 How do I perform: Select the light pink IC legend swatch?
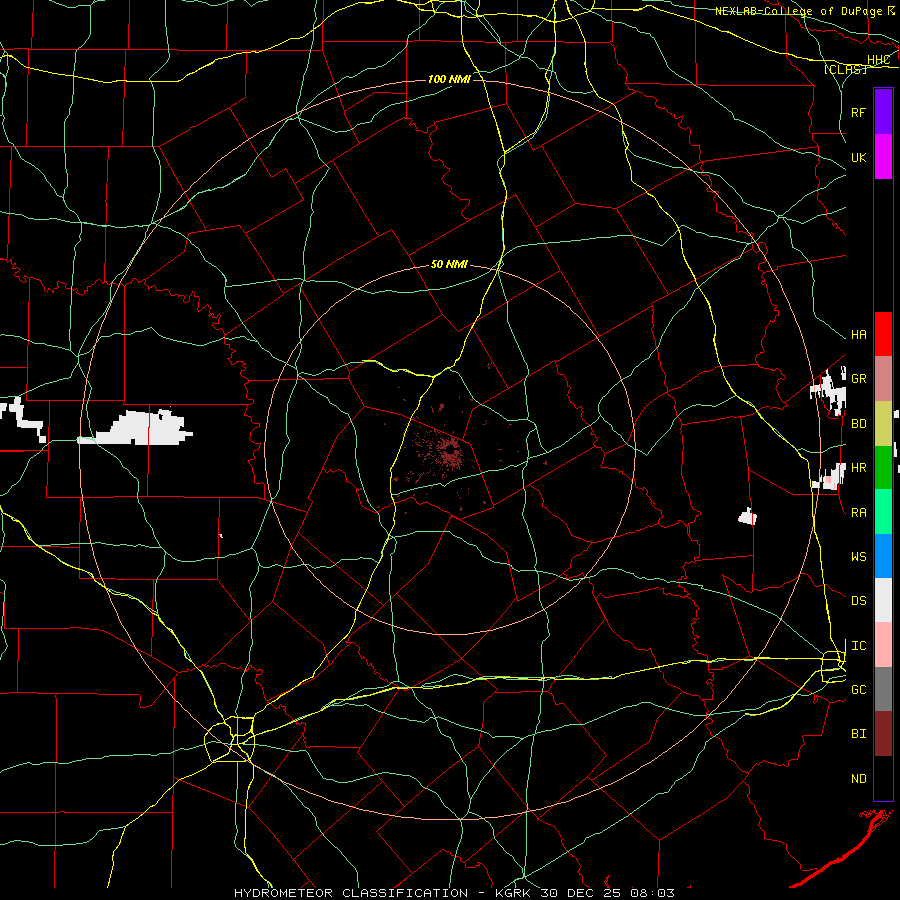(x=883, y=645)
